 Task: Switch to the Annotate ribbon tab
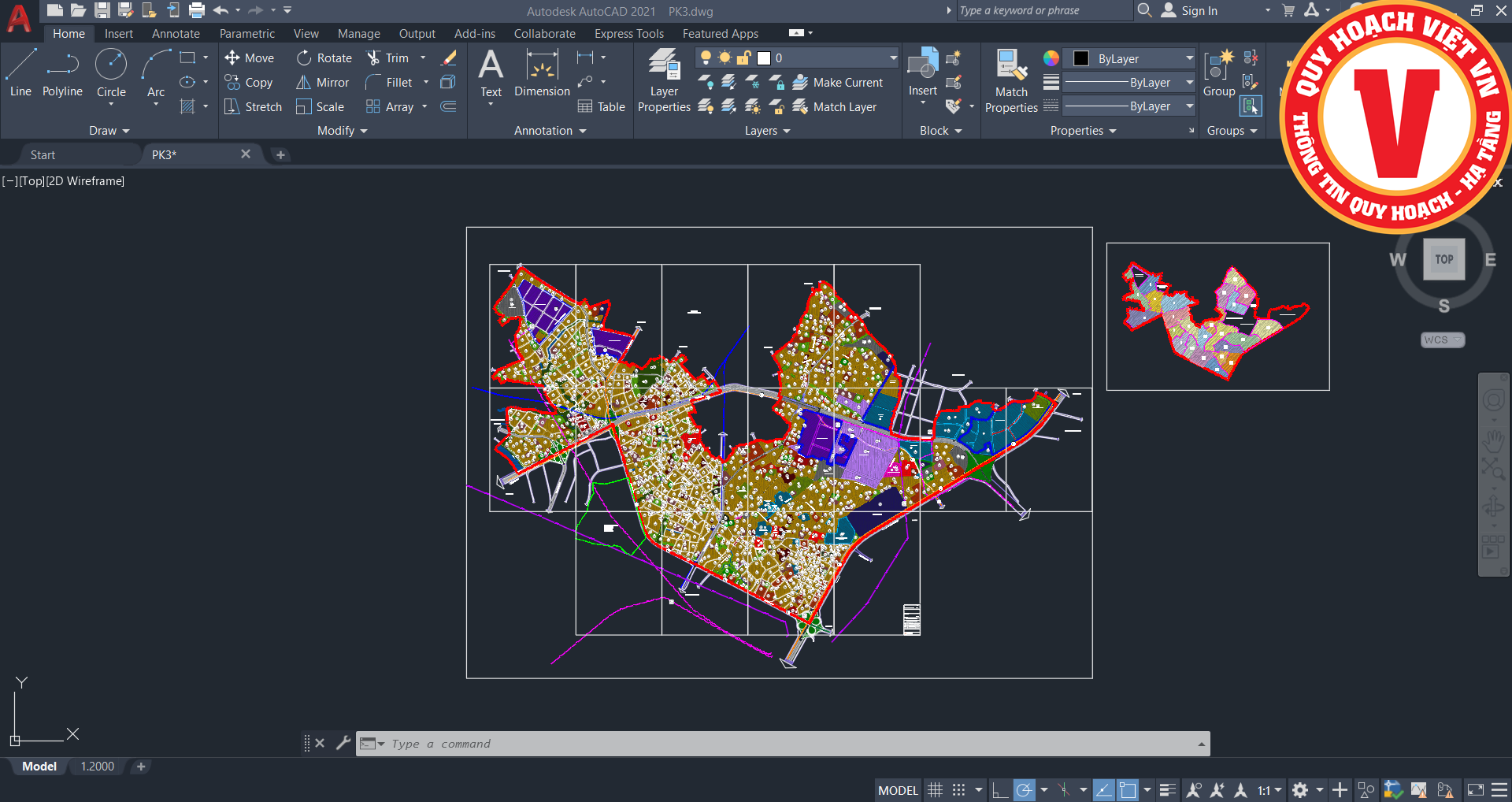[x=176, y=34]
